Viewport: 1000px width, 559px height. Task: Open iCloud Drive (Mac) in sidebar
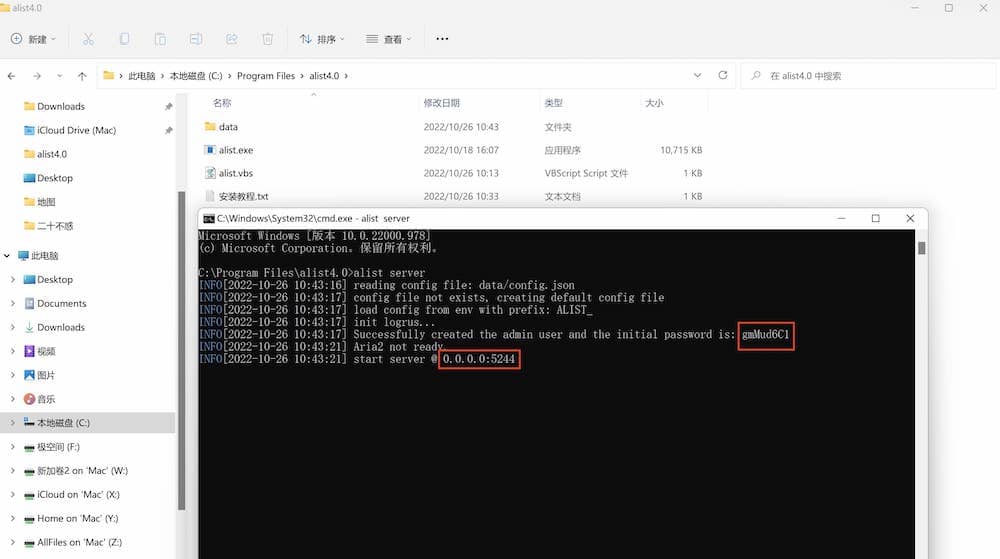pos(76,130)
